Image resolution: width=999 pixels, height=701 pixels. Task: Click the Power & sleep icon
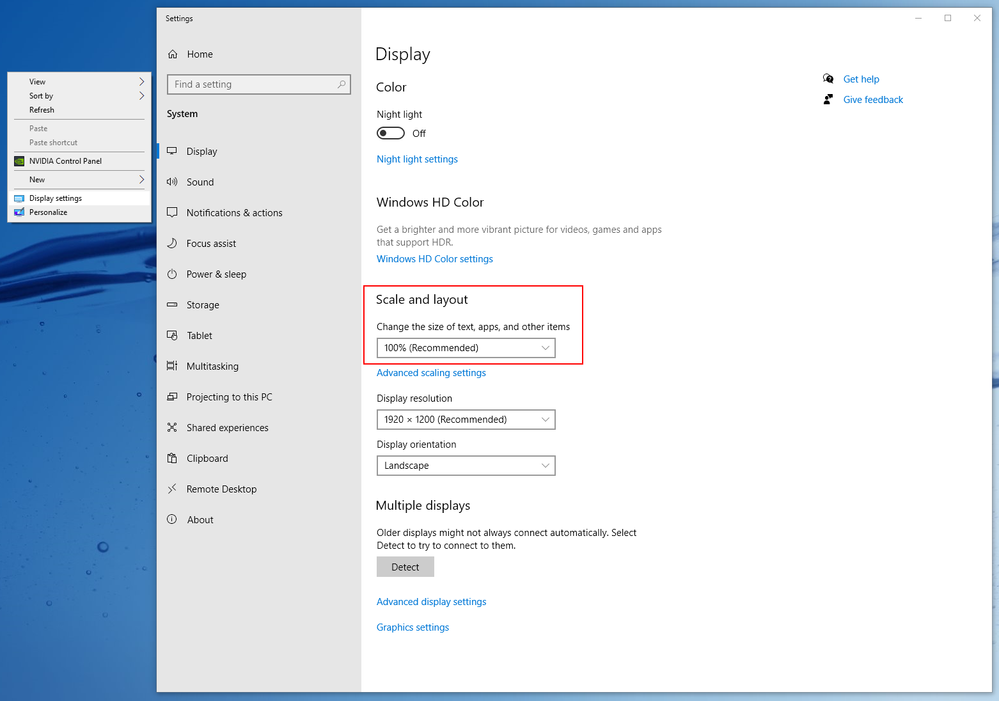[x=172, y=274]
